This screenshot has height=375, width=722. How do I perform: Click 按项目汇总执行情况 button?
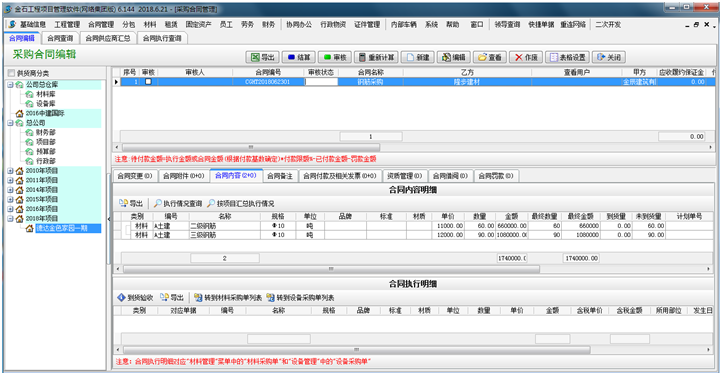point(241,203)
